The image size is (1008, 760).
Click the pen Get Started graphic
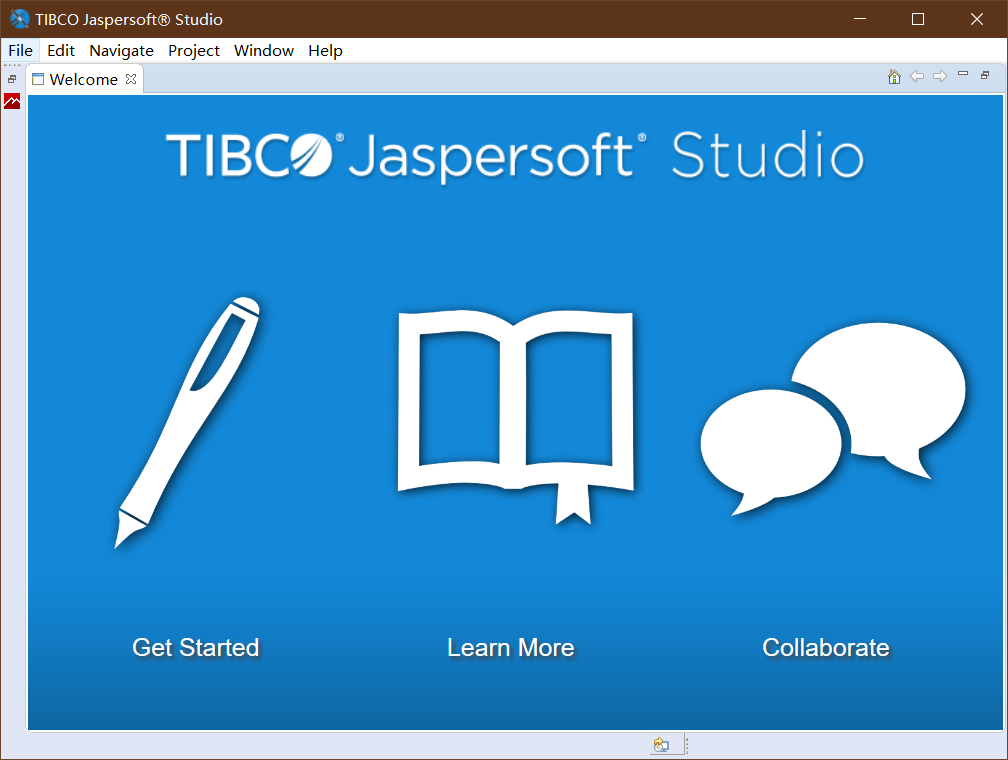coord(185,420)
